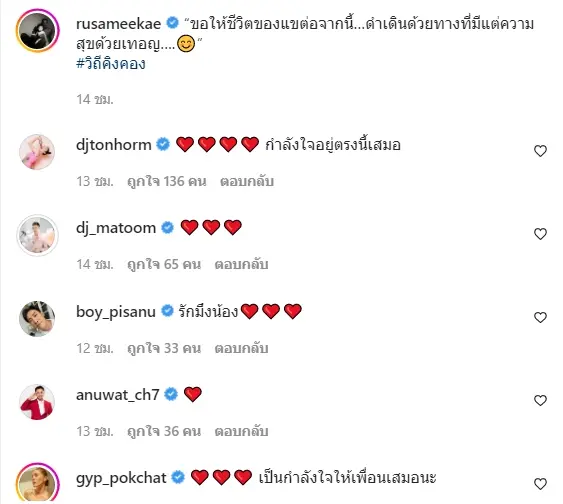Open gyp_pokchat's profile picture story
The height and width of the screenshot is (504, 563).
tap(37, 483)
